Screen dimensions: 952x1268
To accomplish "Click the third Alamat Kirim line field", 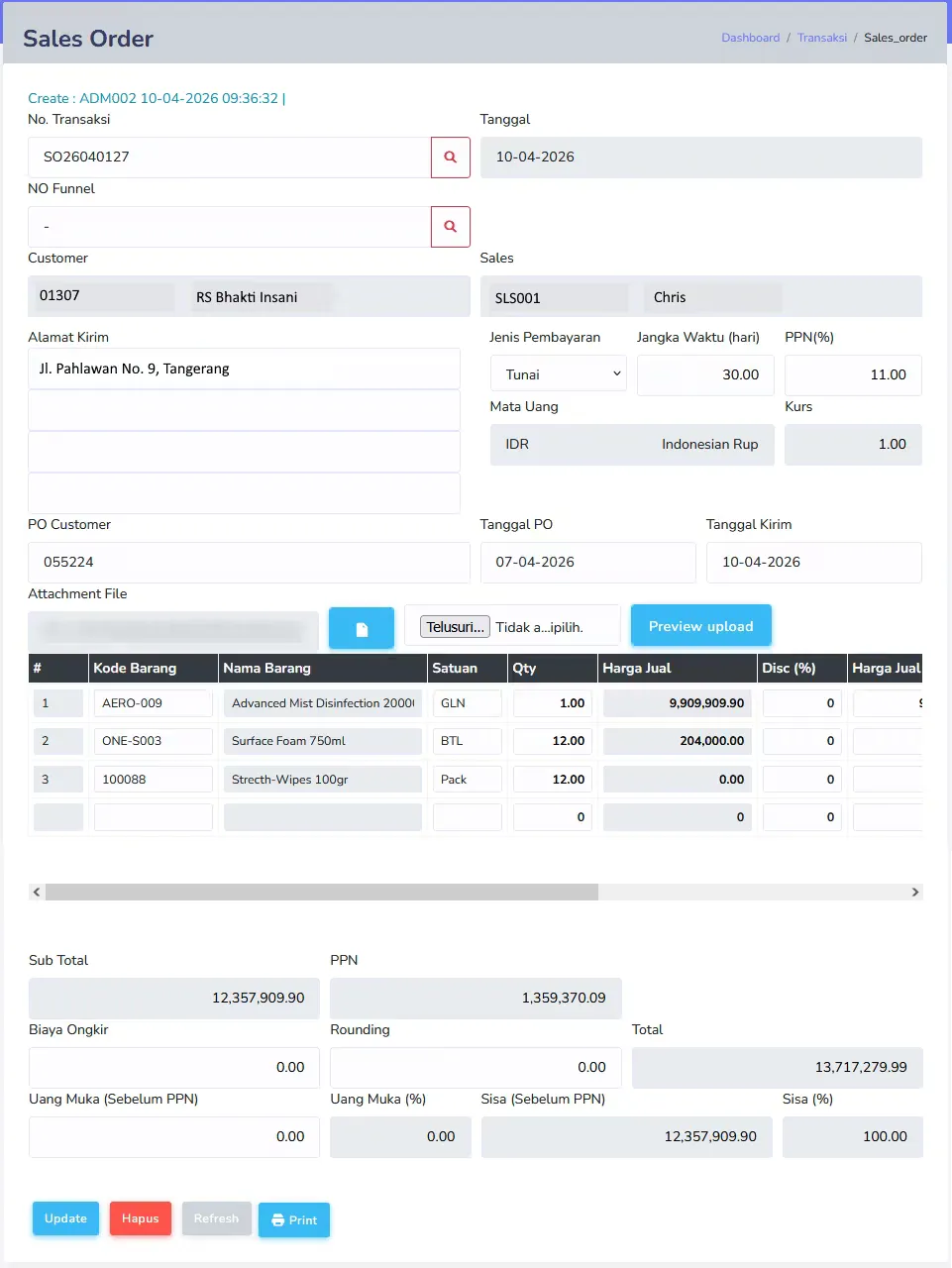I will (x=244, y=452).
